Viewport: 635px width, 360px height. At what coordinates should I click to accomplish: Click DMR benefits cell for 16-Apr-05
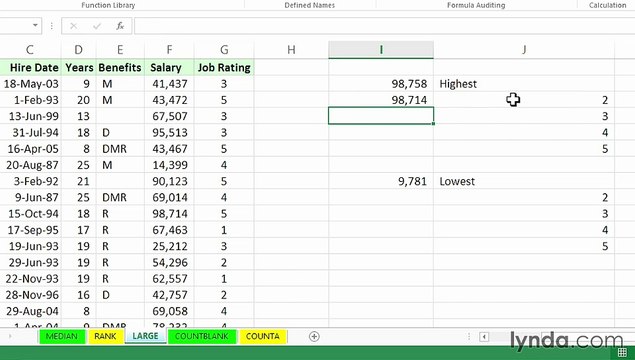(x=120, y=149)
